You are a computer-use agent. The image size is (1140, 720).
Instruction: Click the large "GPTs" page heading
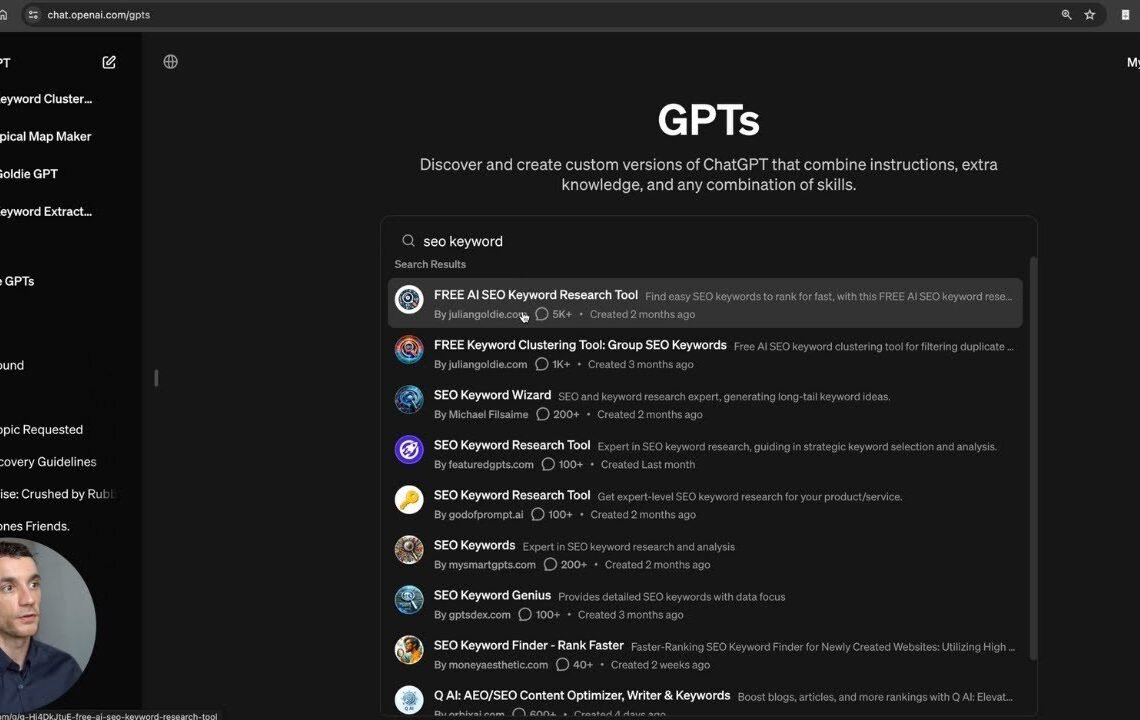point(709,120)
